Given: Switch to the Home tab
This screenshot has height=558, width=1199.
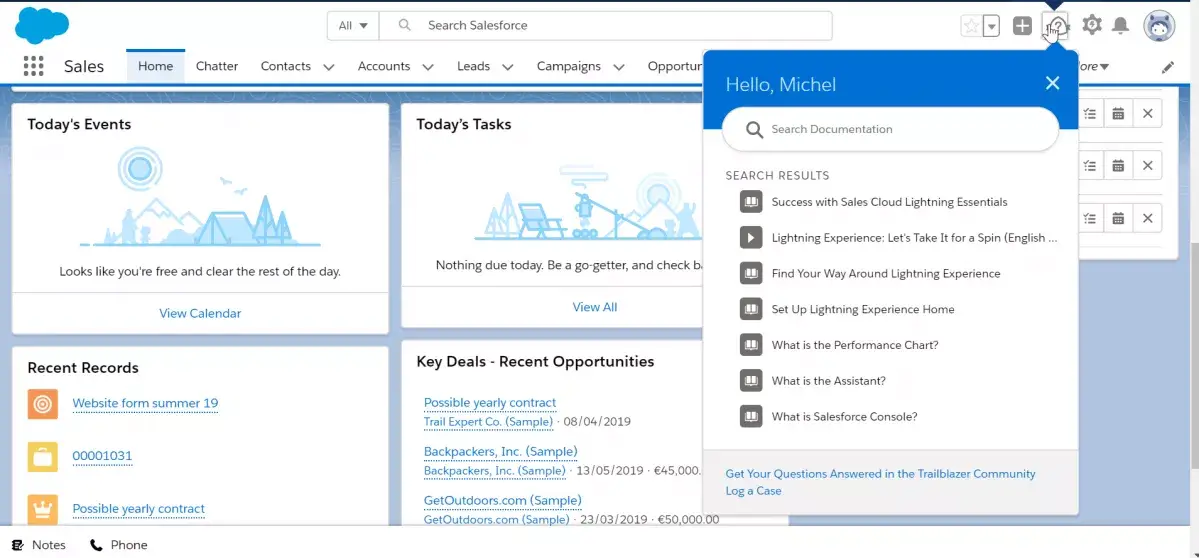Looking at the screenshot, I should (x=155, y=67).
